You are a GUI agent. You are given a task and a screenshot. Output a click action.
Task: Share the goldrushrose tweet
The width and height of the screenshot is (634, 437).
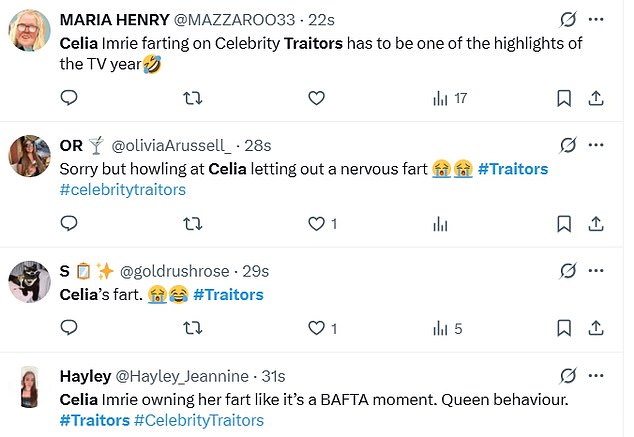[595, 328]
